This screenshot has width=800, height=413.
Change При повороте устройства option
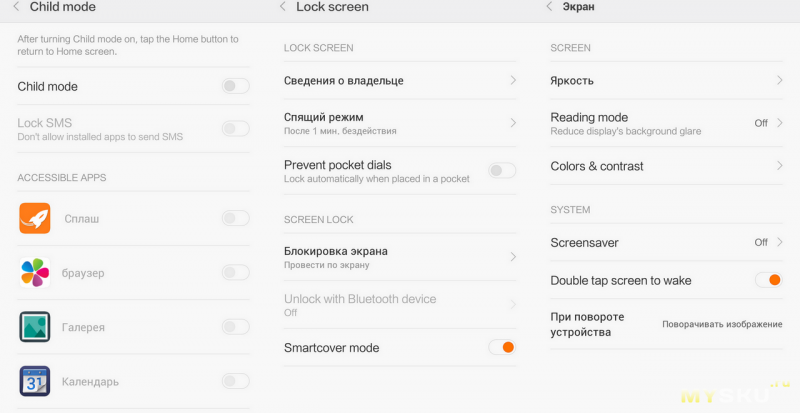(x=666, y=324)
